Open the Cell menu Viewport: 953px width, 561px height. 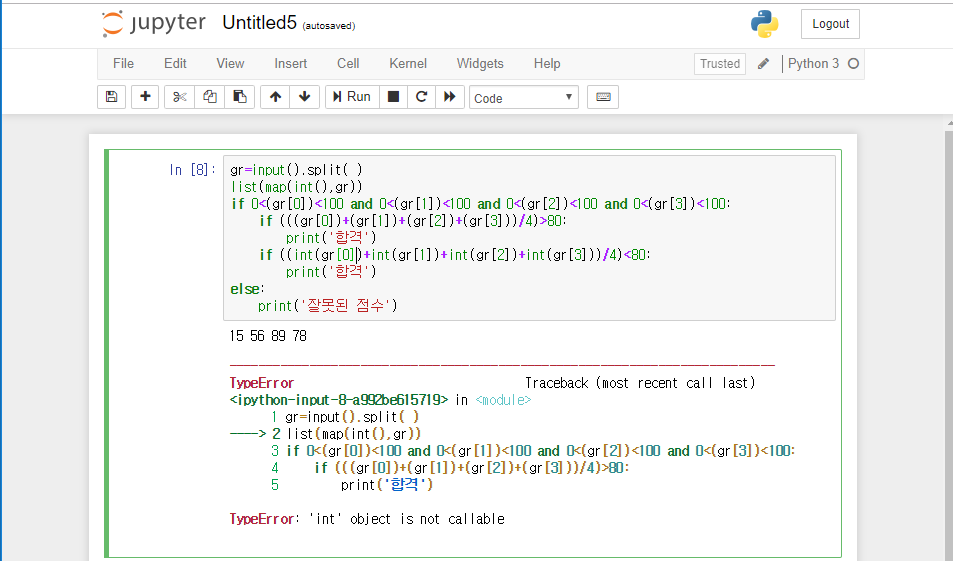tap(348, 63)
